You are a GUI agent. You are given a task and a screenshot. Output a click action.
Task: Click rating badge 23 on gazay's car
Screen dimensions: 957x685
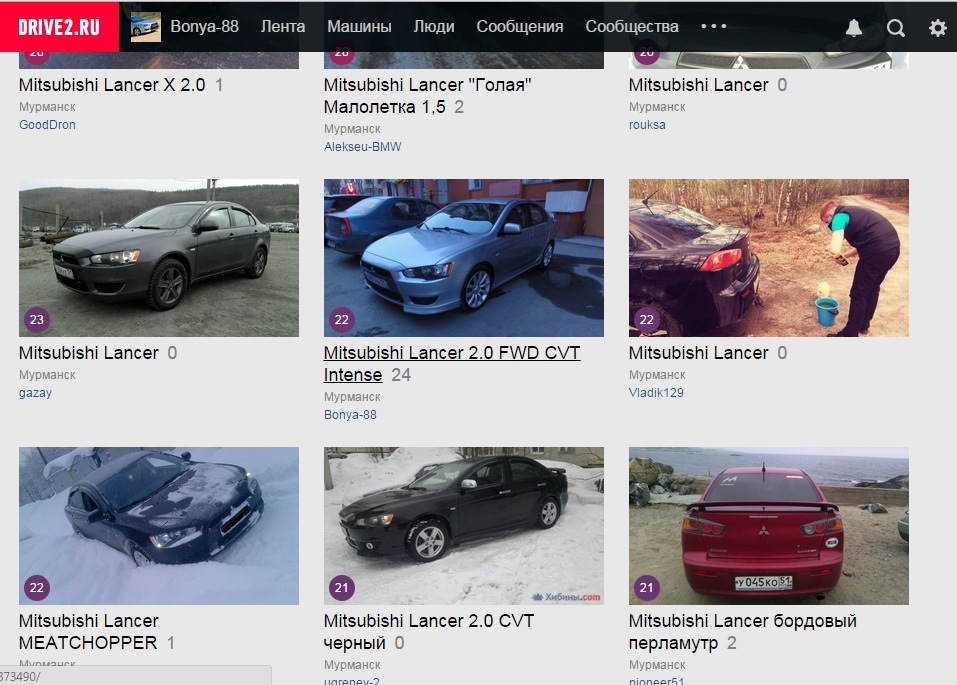coord(37,319)
